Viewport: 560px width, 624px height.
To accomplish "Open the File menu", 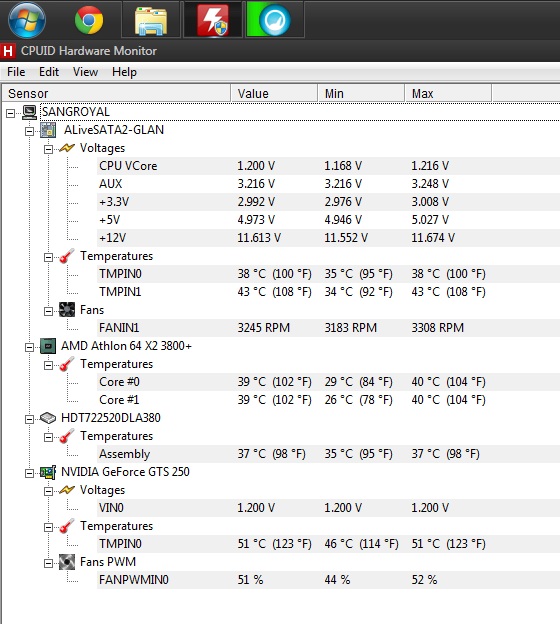I will click(16, 72).
